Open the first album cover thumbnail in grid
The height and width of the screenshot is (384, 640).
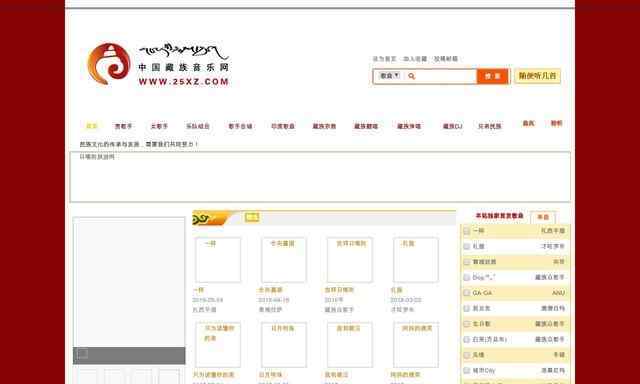point(218,260)
